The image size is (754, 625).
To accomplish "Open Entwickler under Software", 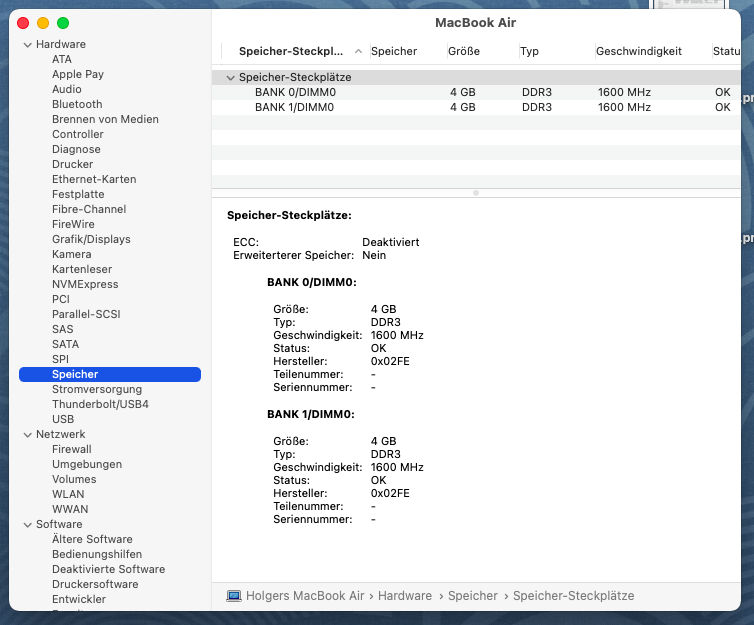I will click(79, 599).
